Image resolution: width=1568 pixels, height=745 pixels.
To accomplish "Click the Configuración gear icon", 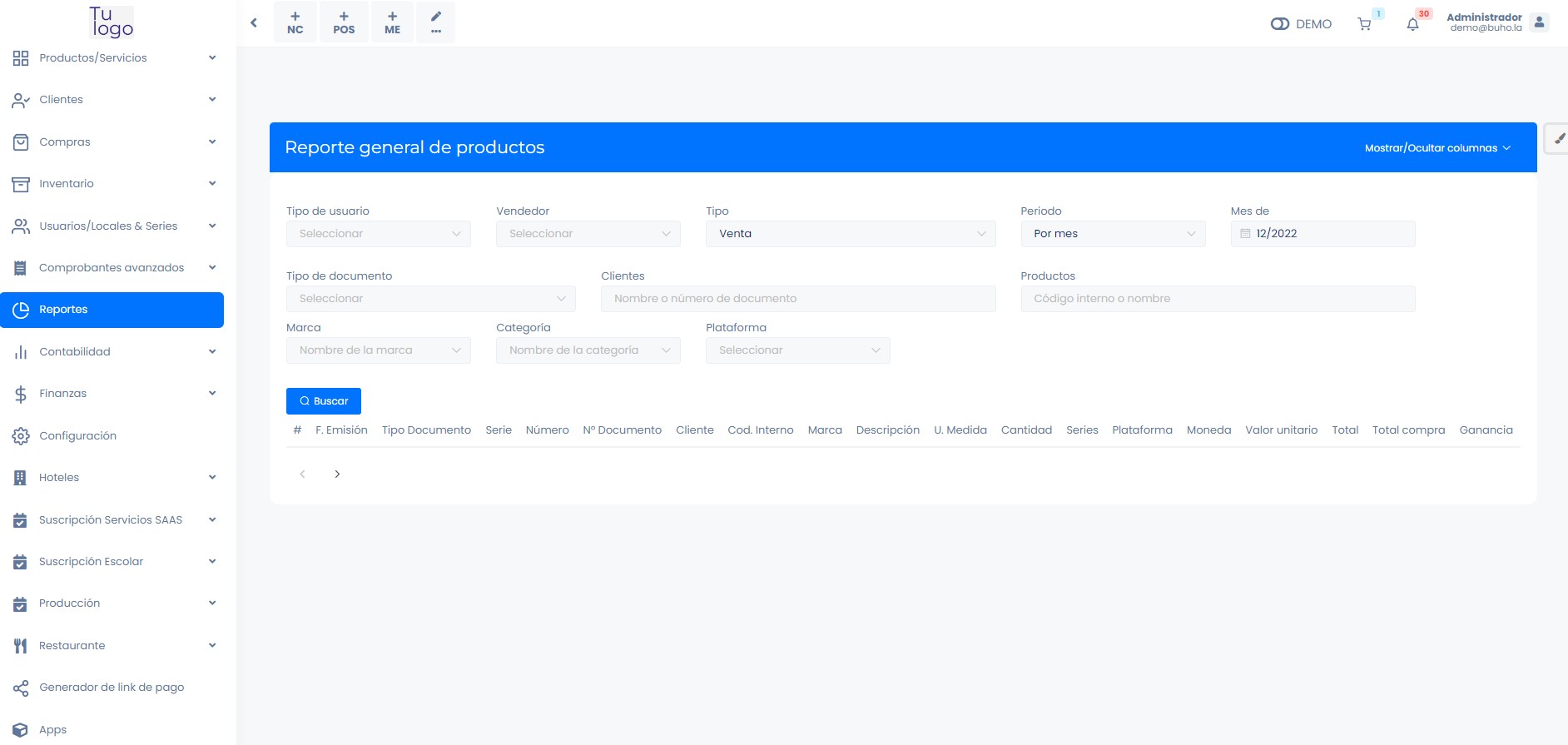I will tap(21, 436).
